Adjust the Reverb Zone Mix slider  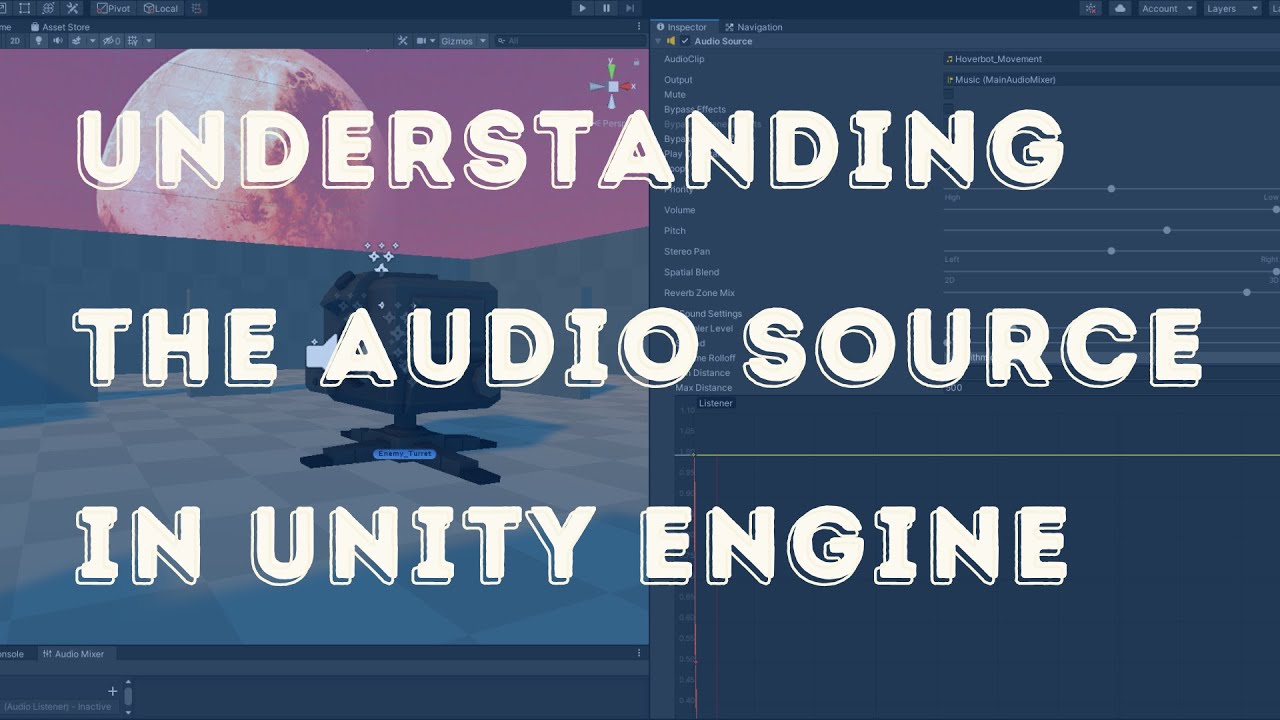pyautogui.click(x=1246, y=292)
